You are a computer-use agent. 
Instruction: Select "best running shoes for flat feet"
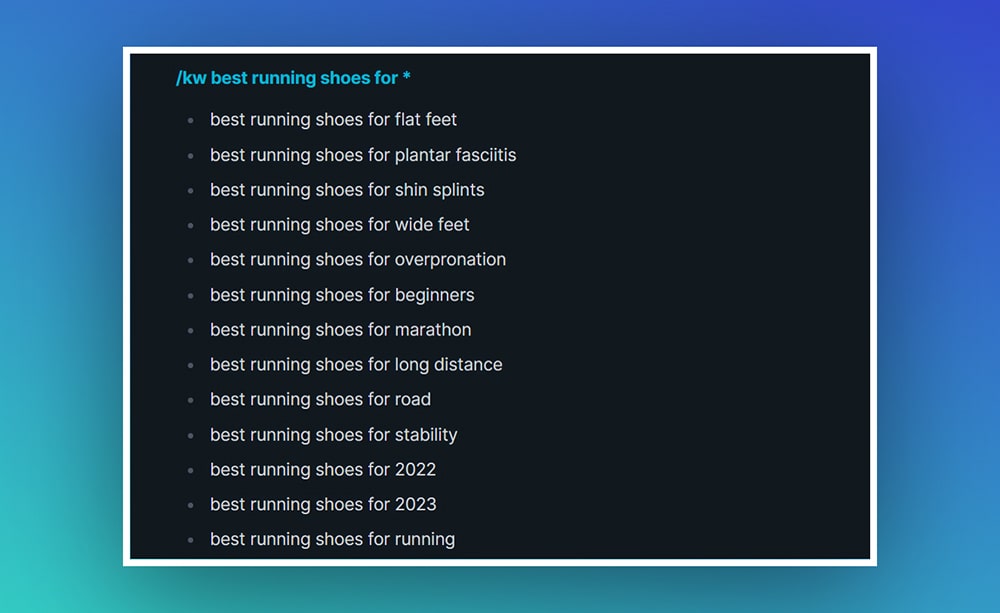334,119
